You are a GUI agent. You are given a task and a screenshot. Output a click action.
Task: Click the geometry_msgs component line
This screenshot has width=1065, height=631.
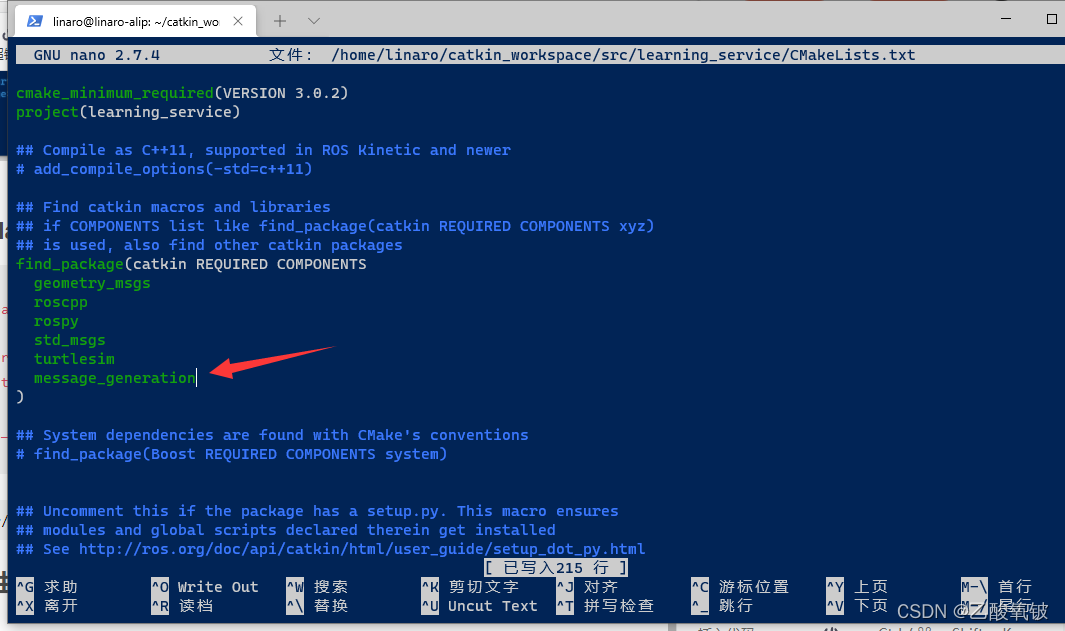pos(92,283)
